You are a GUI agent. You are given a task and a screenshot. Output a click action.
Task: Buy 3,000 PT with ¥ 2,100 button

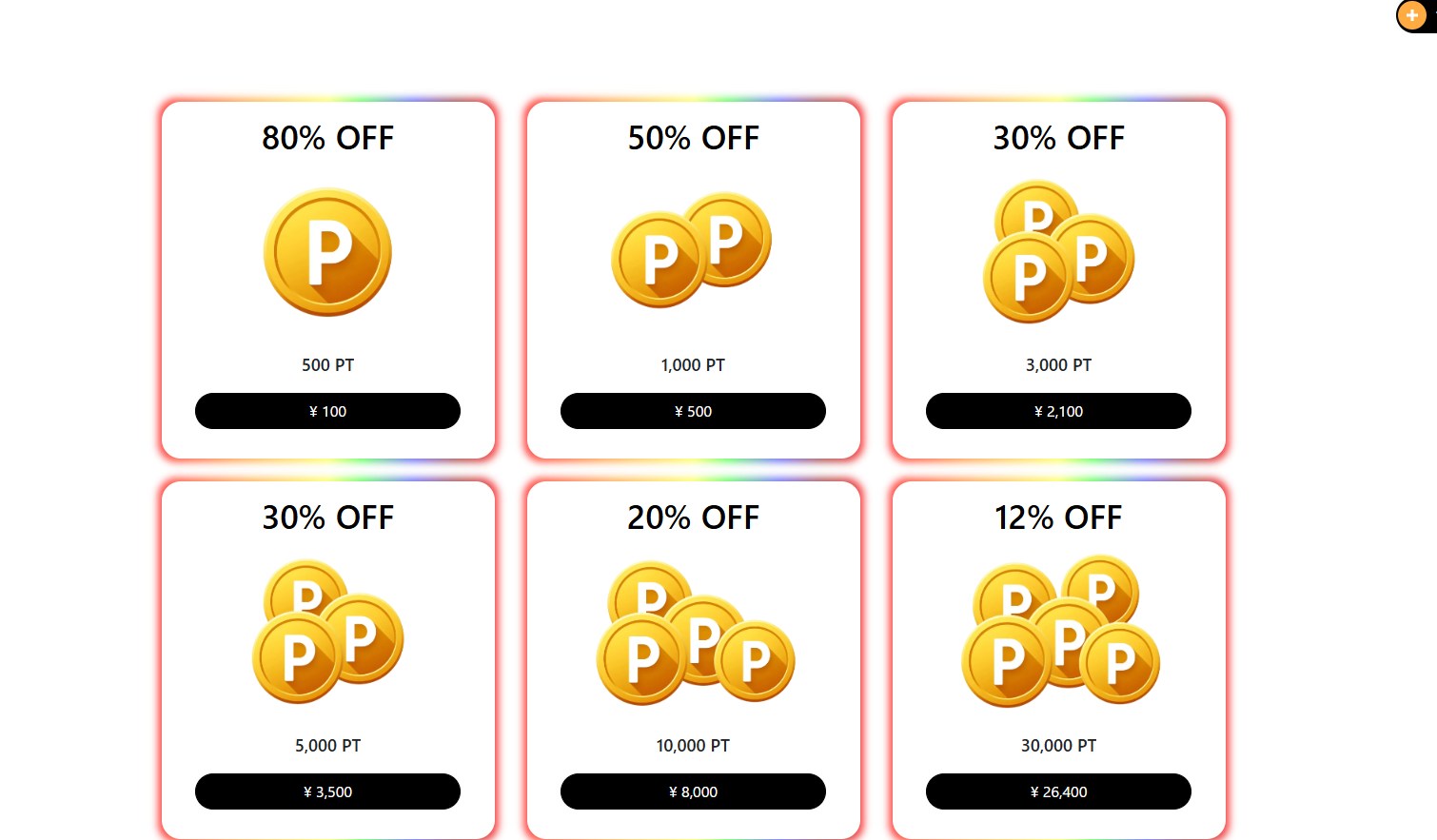(x=1058, y=411)
